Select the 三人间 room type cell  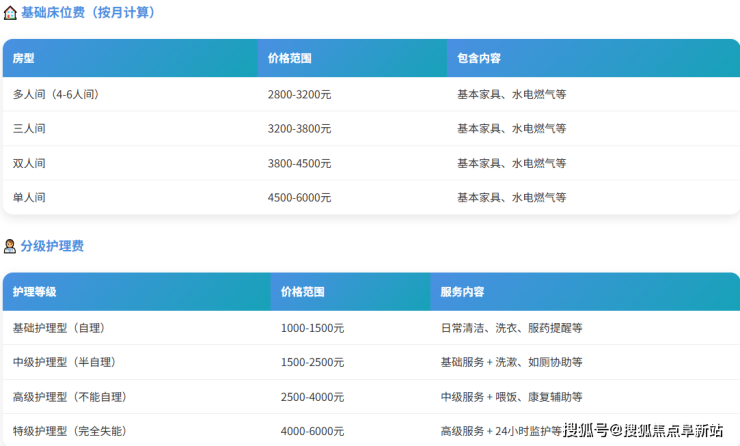[x=29, y=129]
